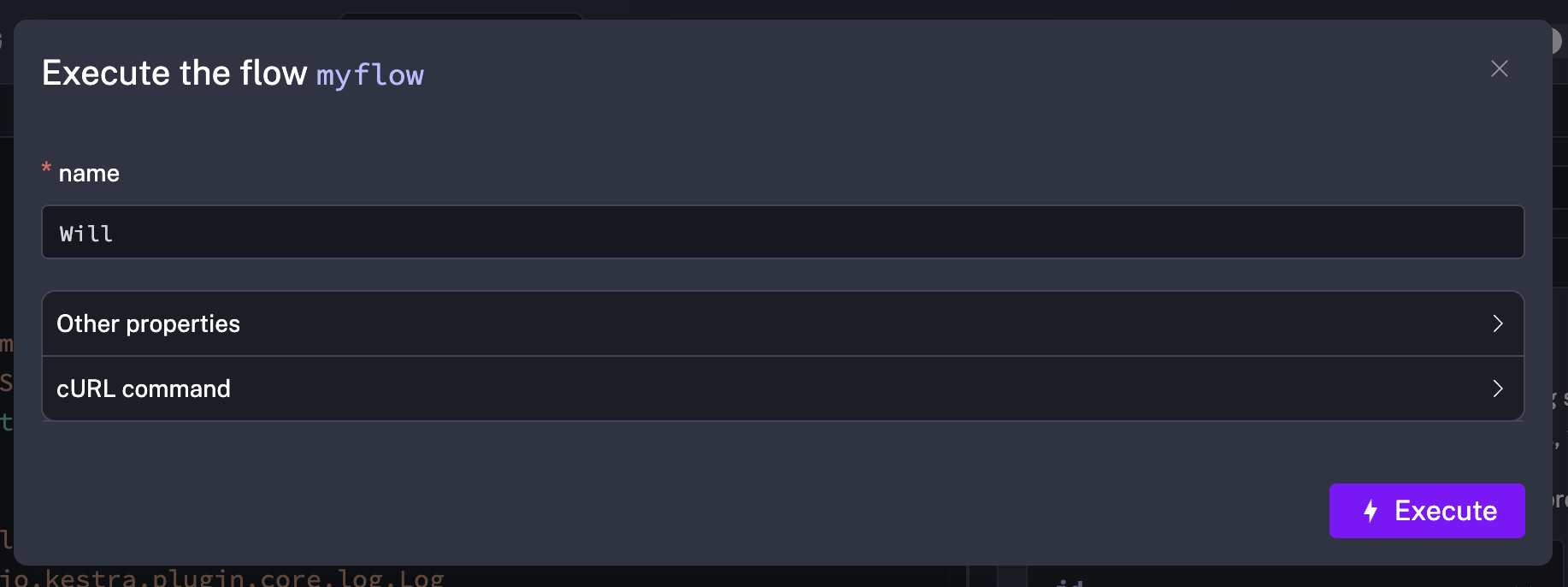Click the "Will" value in the name field
Viewport: 1568px width, 587px height.
(86, 234)
